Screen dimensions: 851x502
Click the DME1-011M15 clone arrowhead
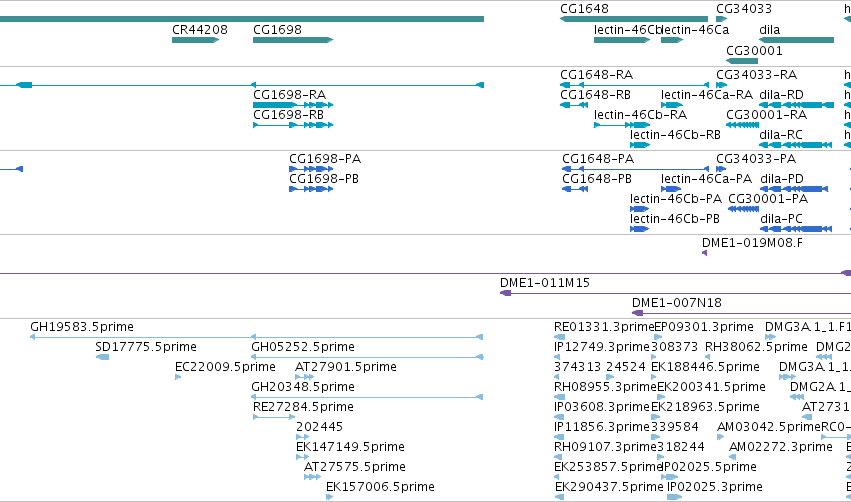(x=505, y=293)
